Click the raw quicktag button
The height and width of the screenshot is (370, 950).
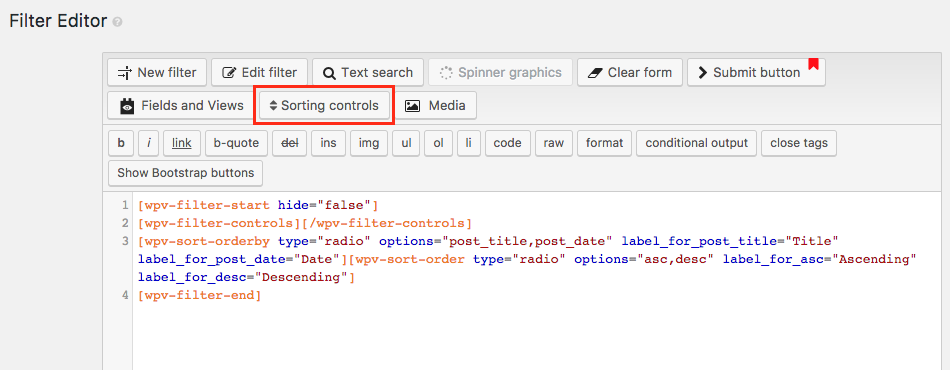pyautogui.click(x=554, y=144)
